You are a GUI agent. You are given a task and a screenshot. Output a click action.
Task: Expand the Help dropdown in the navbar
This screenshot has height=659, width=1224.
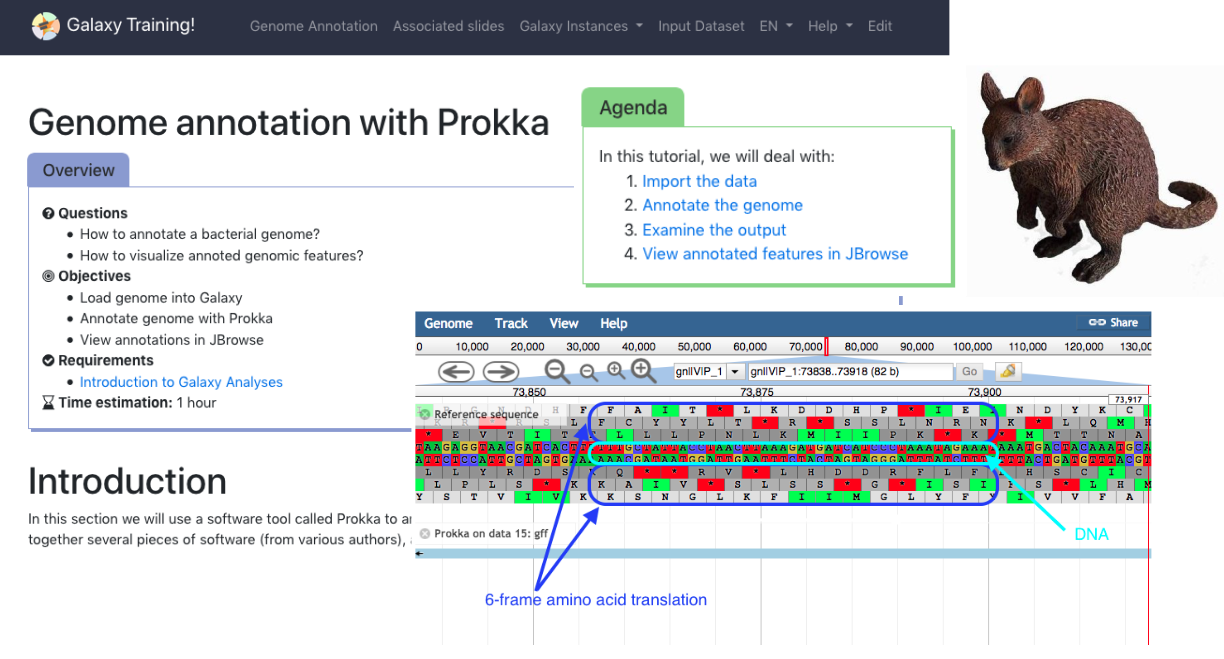[x=830, y=26]
